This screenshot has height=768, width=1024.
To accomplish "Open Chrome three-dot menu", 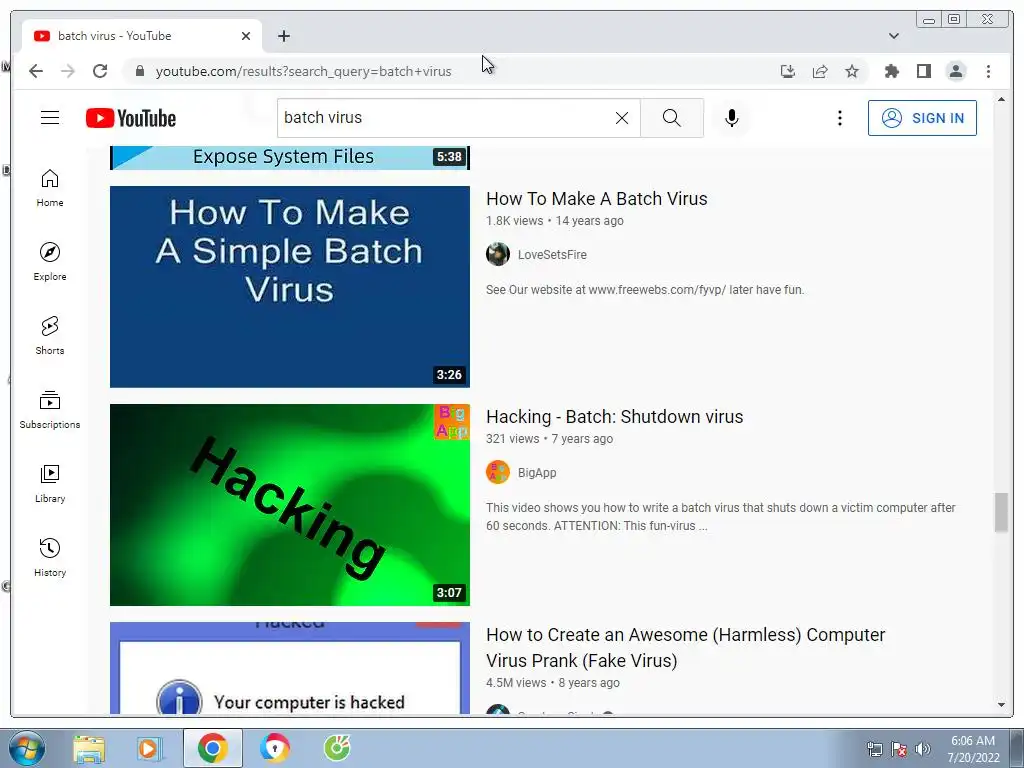I will (988, 71).
